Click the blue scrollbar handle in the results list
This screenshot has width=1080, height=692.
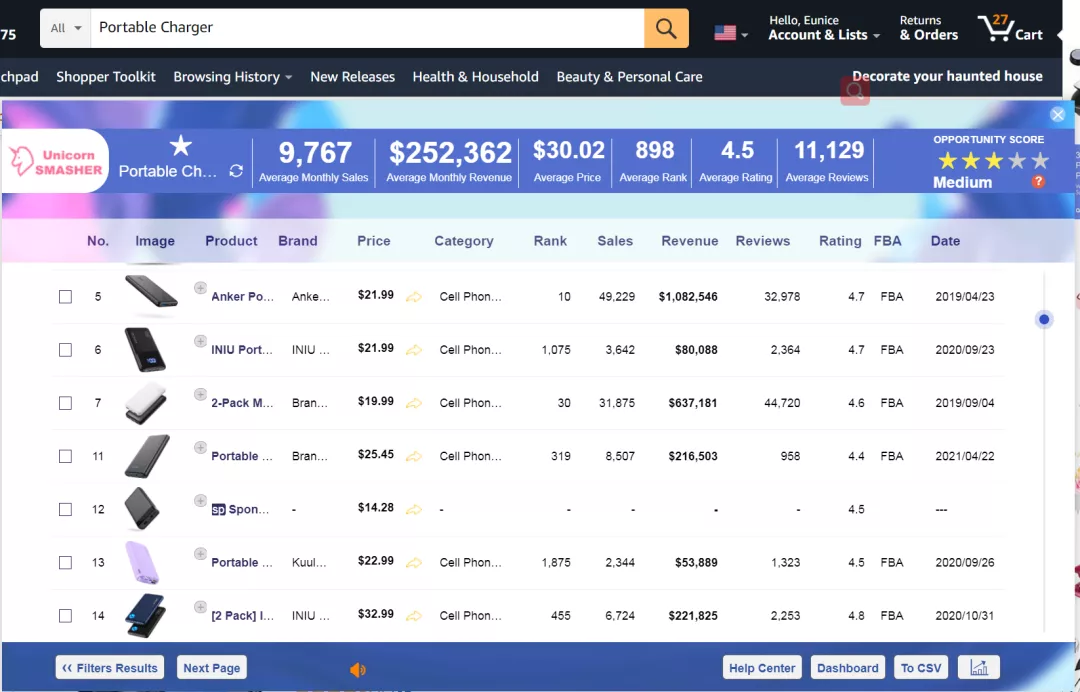point(1044,319)
